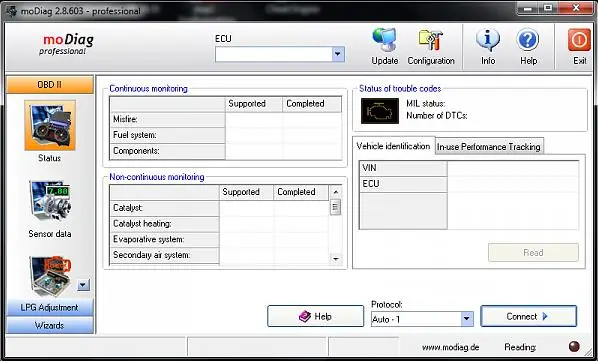This screenshot has height=361, width=598.
Task: Open the Wizards section
Action: [50, 326]
